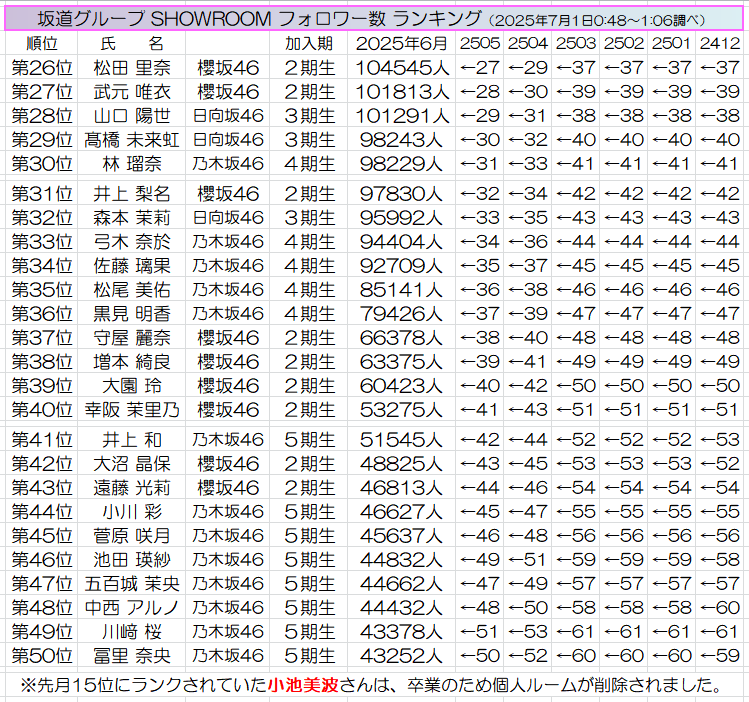
Task: Select the cell 95992人
Action: 401,218
